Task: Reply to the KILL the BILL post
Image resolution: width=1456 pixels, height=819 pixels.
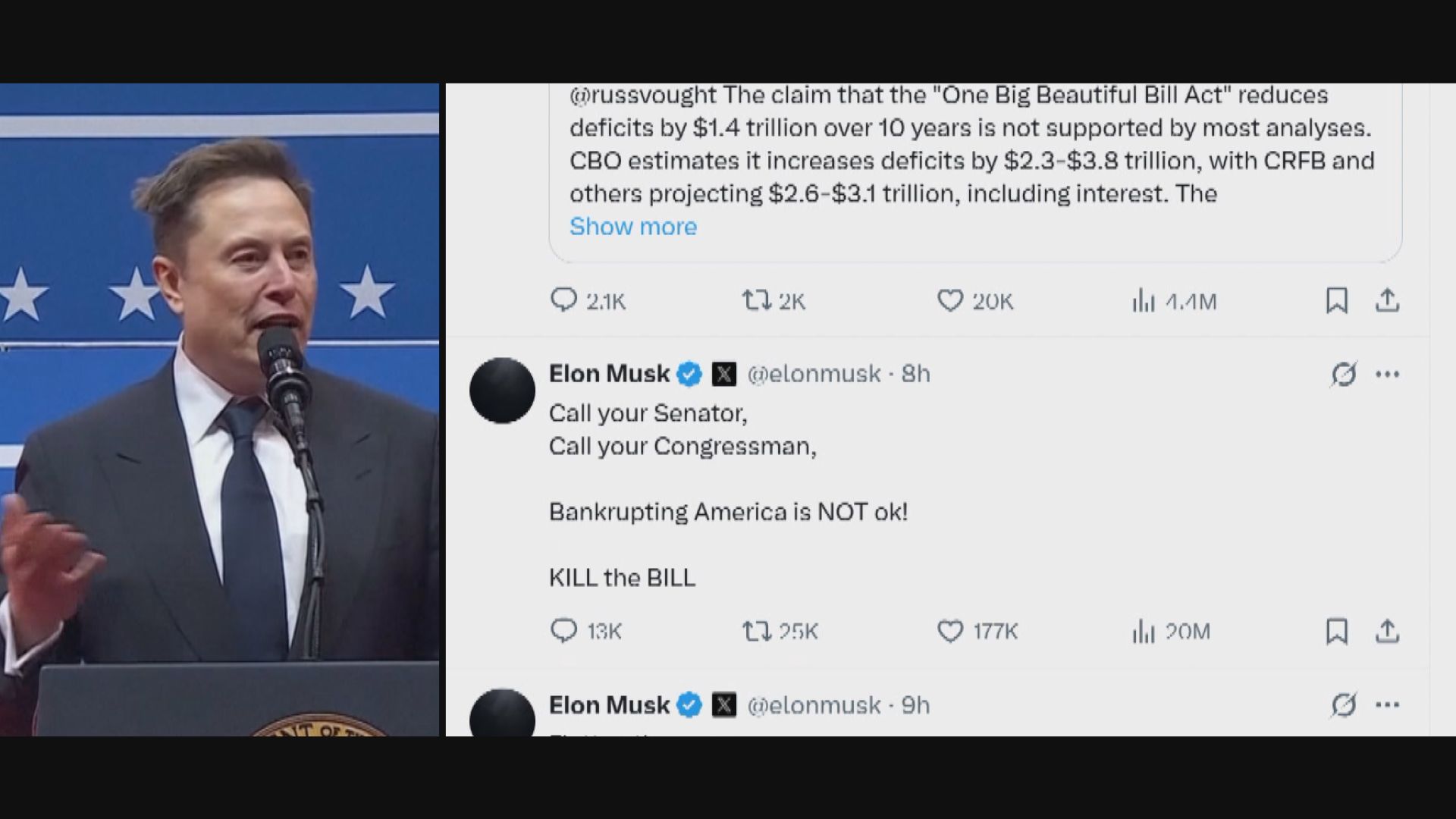Action: pyautogui.click(x=563, y=631)
